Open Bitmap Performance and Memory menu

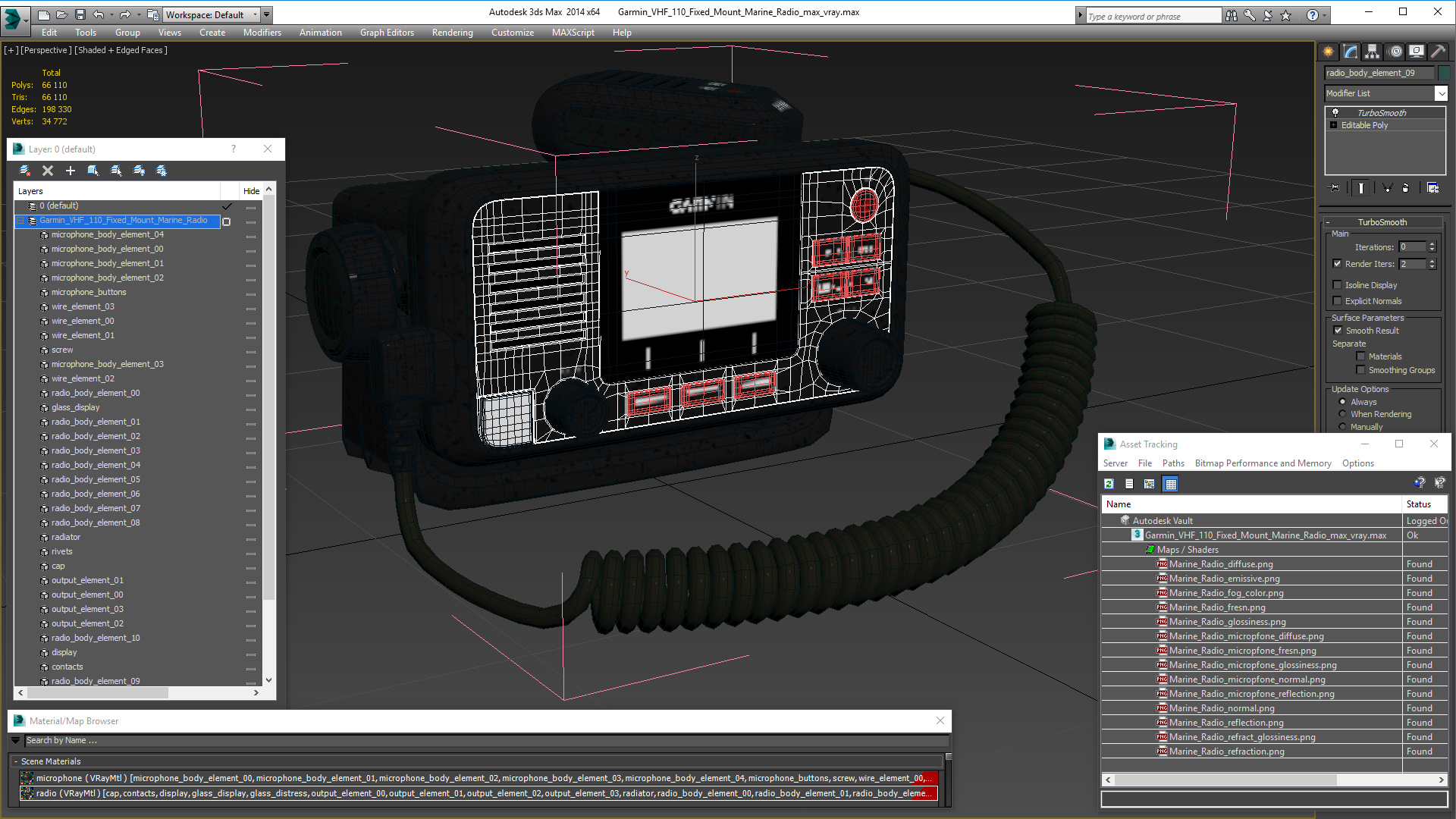pyautogui.click(x=1263, y=463)
